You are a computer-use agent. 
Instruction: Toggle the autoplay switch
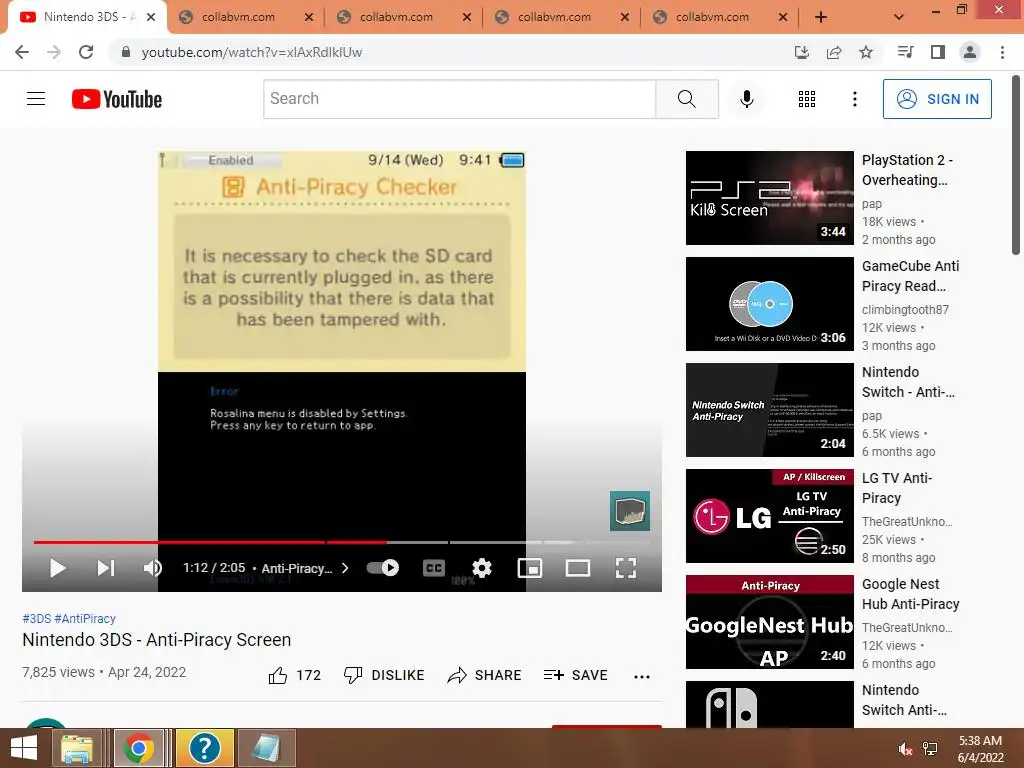pyautogui.click(x=383, y=568)
